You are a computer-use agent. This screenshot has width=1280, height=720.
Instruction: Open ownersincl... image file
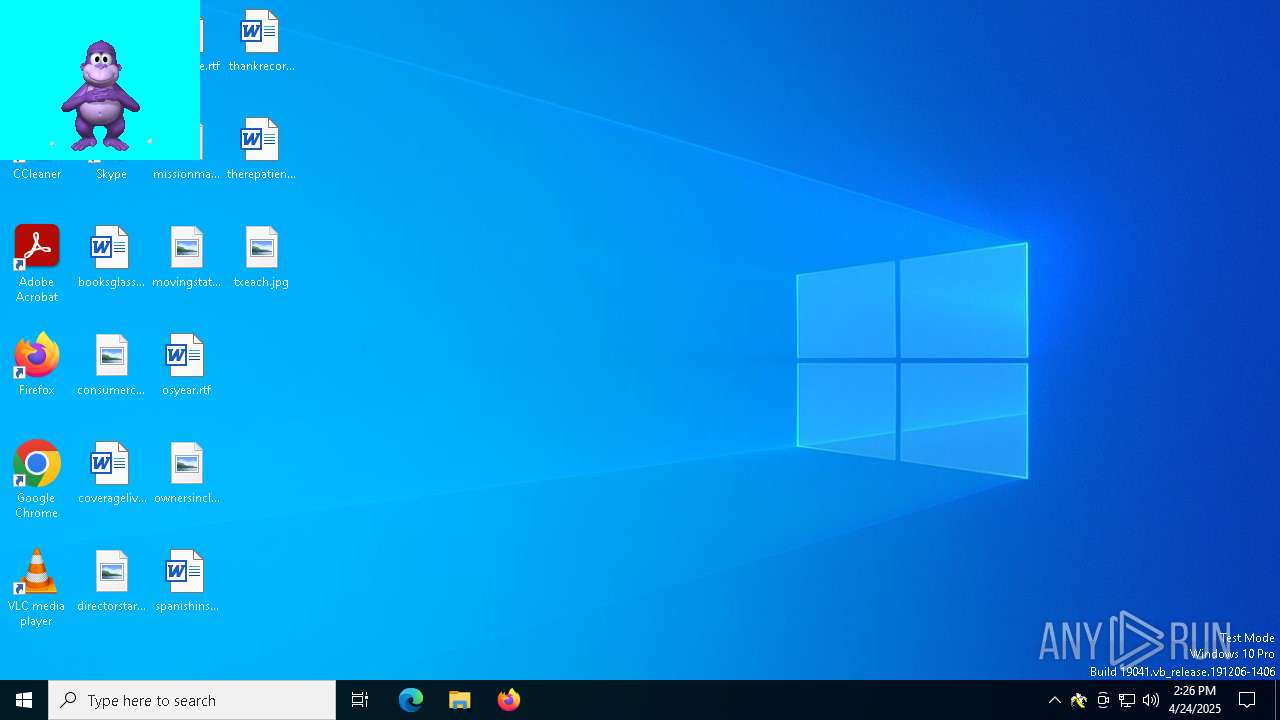click(186, 474)
